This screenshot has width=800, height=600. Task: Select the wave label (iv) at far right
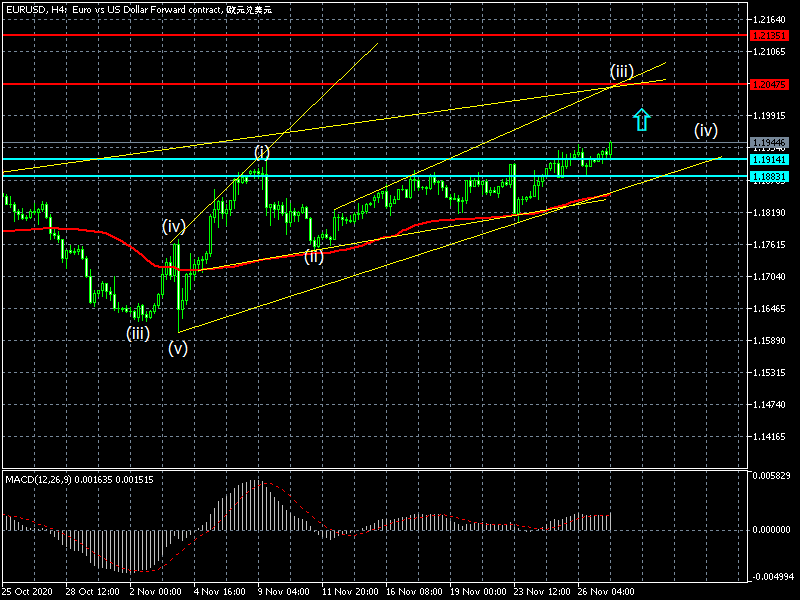[706, 130]
